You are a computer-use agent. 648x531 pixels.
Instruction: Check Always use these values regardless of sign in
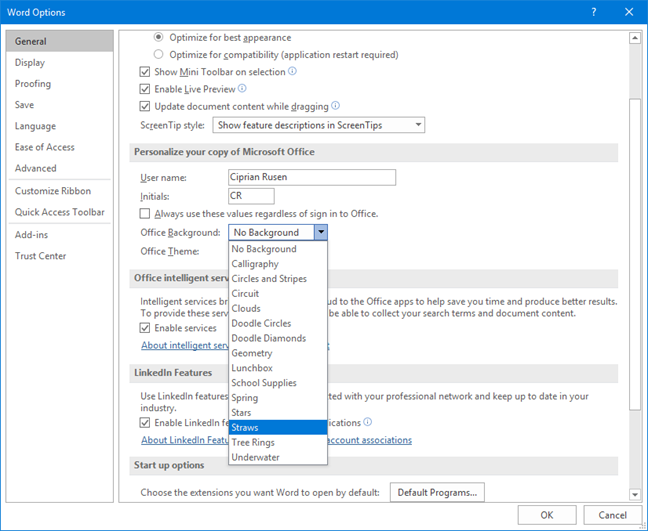145,214
